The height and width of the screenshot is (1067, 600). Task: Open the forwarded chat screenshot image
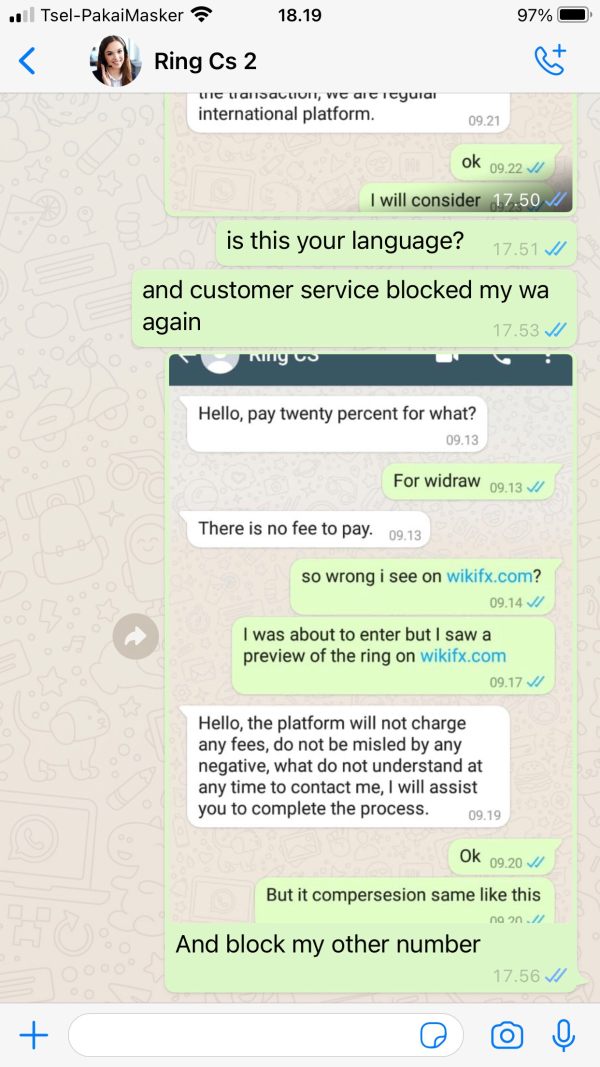click(370, 638)
